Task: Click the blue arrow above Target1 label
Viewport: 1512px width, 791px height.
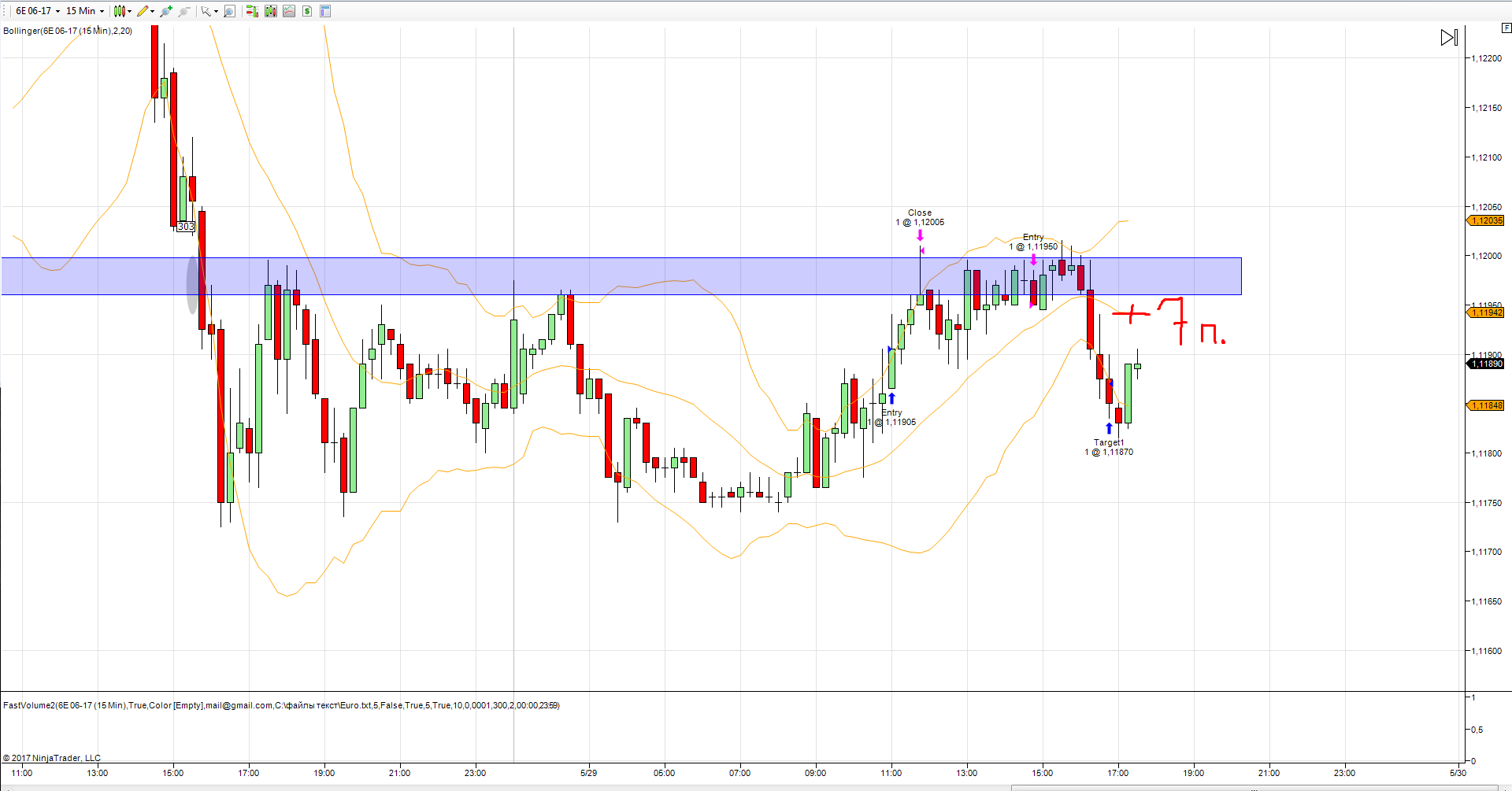Action: [1109, 428]
